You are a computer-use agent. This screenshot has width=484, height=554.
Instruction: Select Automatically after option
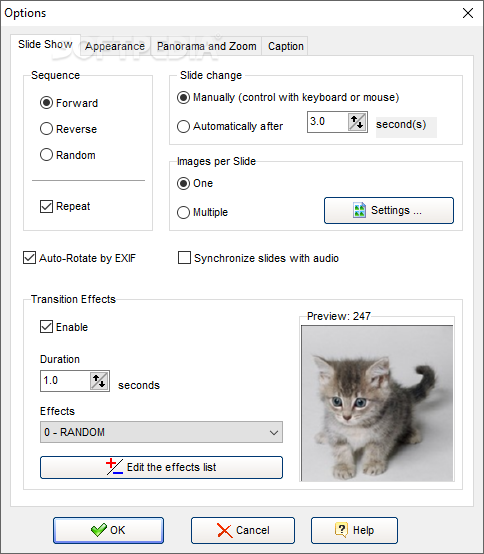pyautogui.click(x=230, y=126)
